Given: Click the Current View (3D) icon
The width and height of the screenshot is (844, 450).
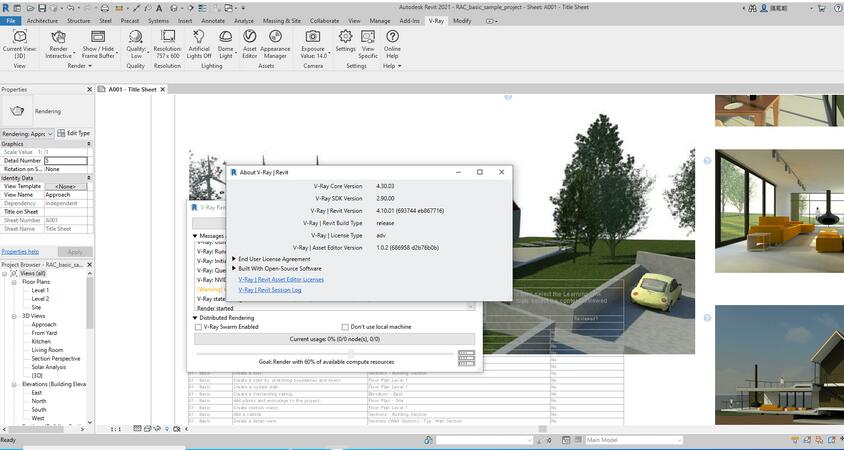Looking at the screenshot, I should pos(19,37).
